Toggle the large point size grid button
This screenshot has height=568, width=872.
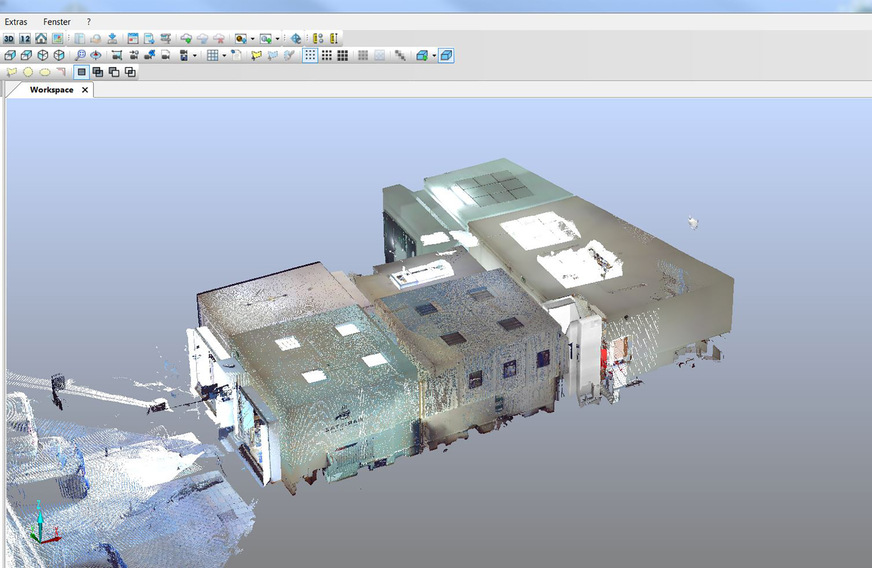(x=342, y=55)
